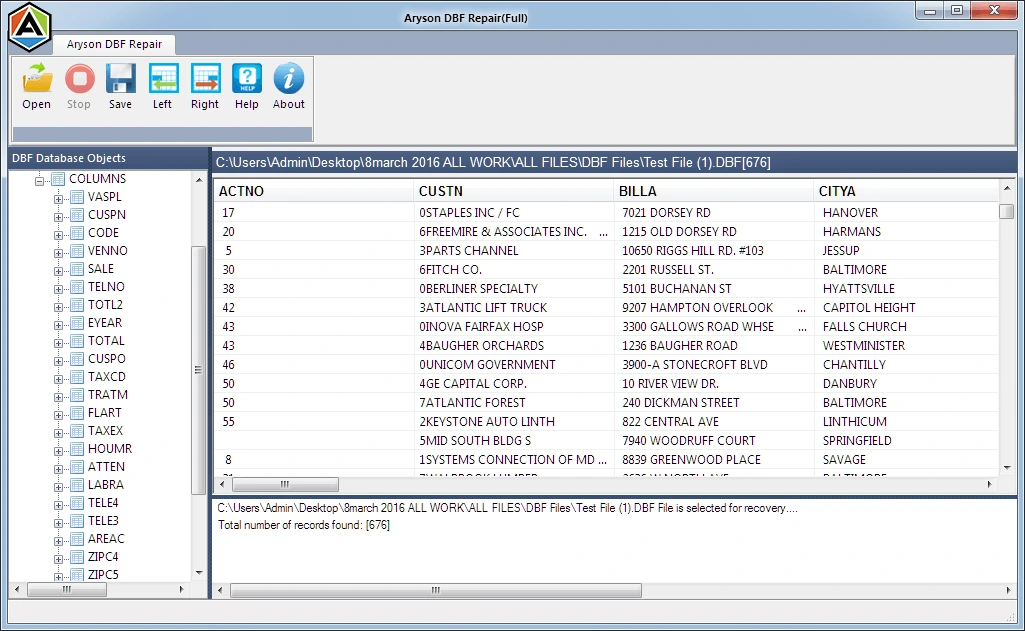Viewport: 1025px width, 631px height.
Task: Click the HOUMR column table icon
Action: [77, 449]
